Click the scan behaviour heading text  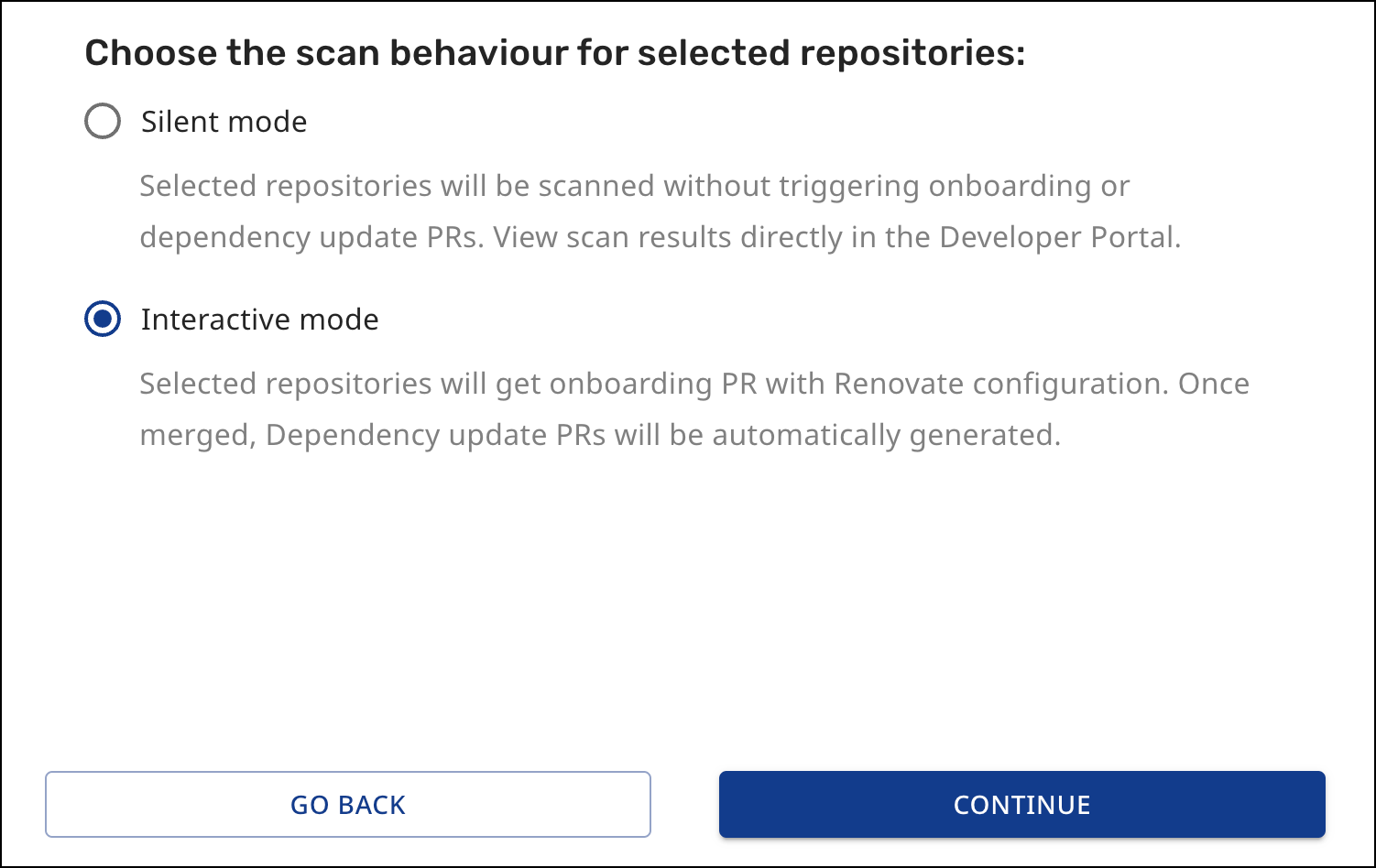[554, 53]
